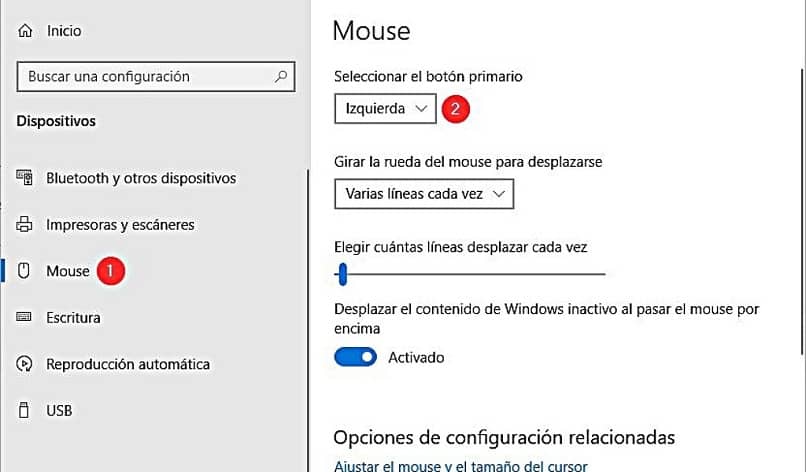Click the scroll lines slider handle

342,272
